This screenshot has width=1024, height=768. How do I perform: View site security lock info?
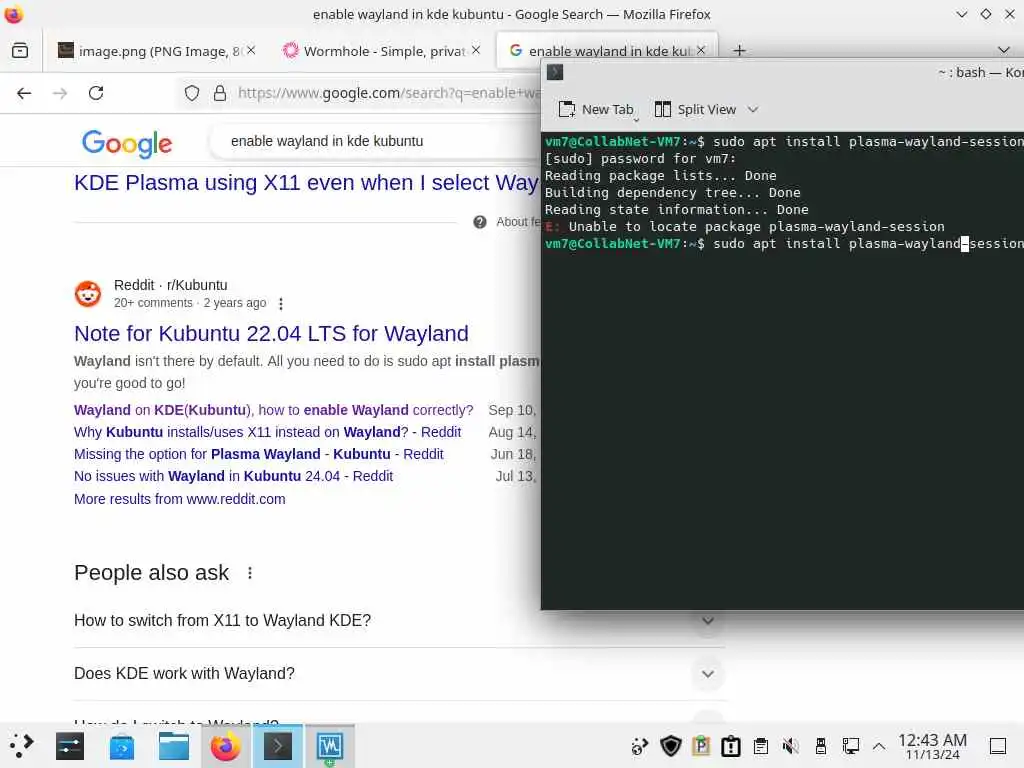click(x=220, y=93)
